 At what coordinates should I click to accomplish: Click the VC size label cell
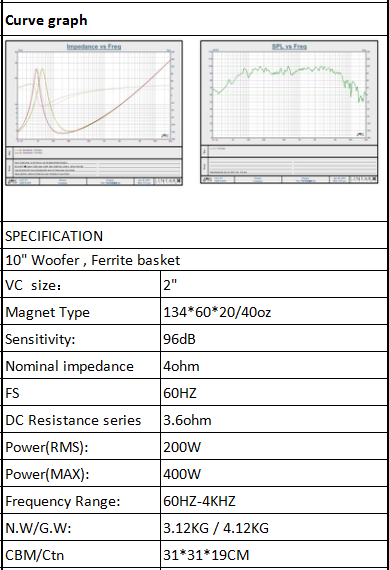coord(81,285)
